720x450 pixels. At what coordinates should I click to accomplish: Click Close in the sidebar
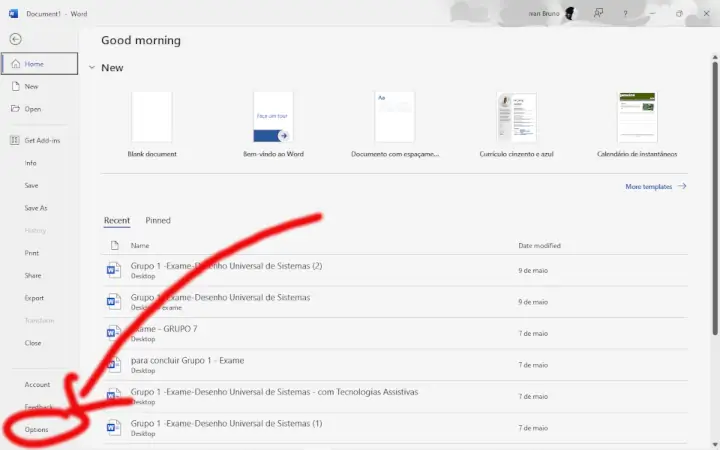pos(33,343)
